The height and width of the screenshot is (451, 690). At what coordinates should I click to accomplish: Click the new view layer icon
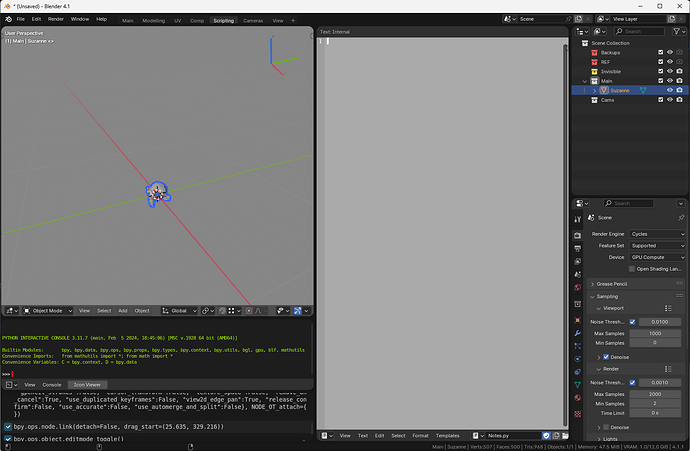tap(672, 19)
